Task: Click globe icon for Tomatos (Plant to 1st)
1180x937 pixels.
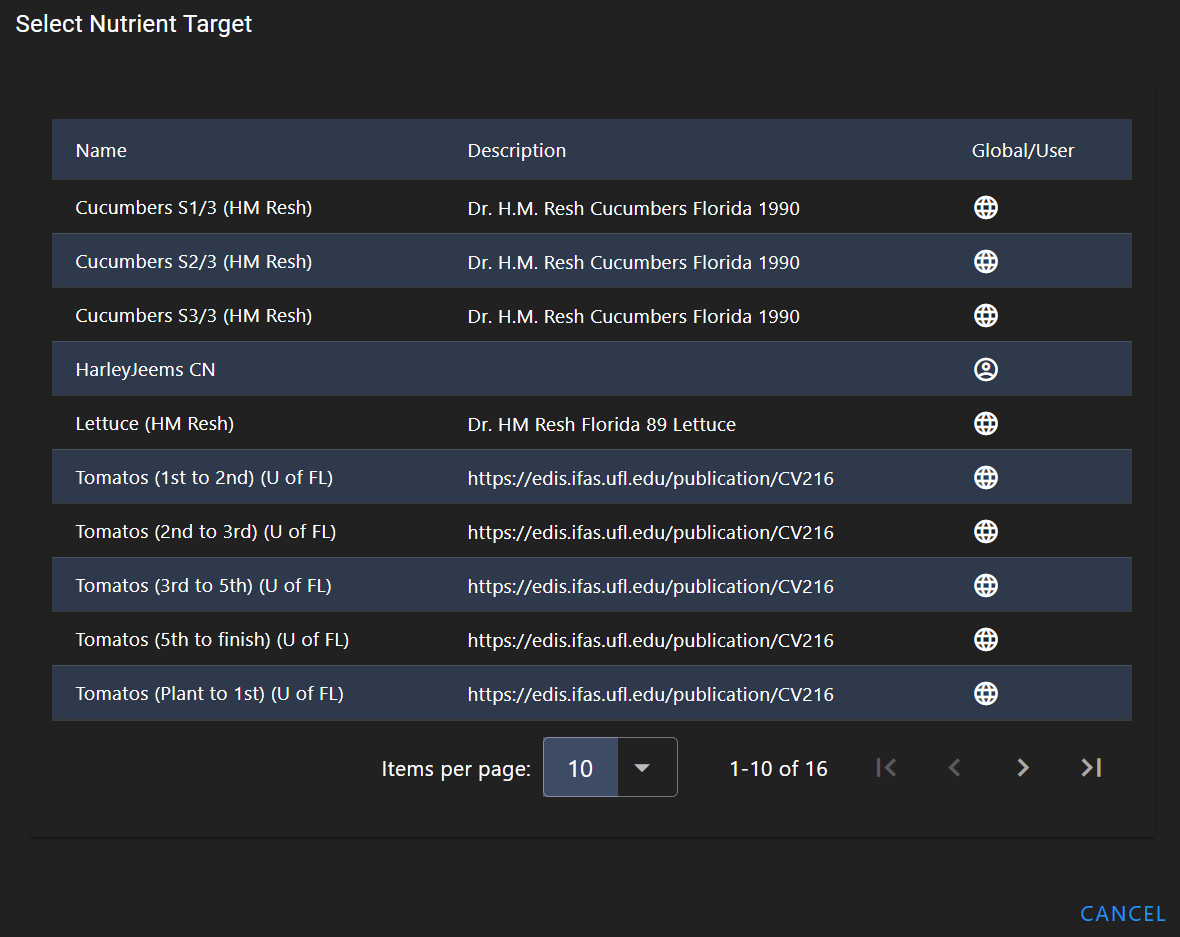Action: (x=986, y=694)
